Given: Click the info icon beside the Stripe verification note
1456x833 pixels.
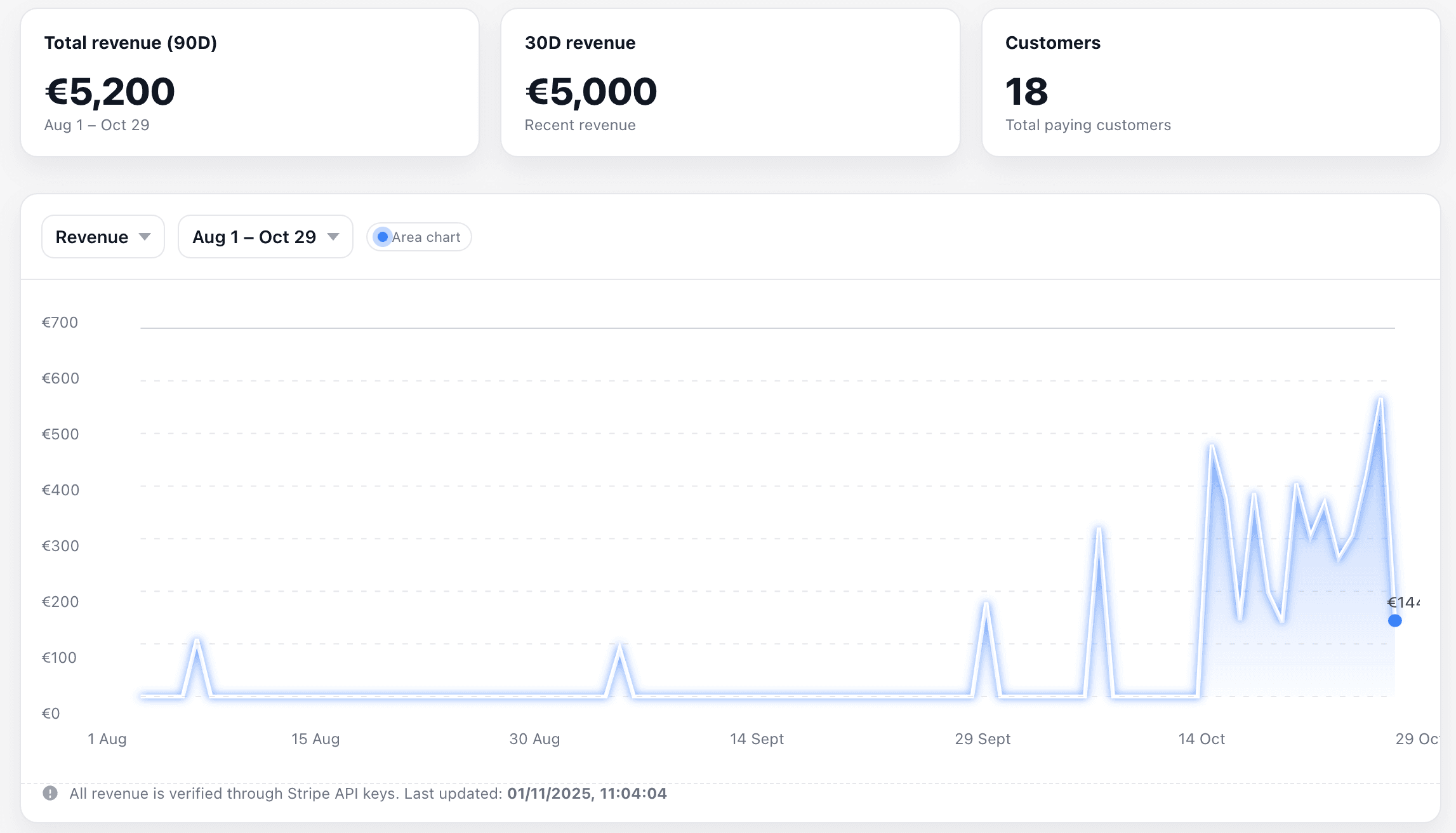Looking at the screenshot, I should (51, 793).
